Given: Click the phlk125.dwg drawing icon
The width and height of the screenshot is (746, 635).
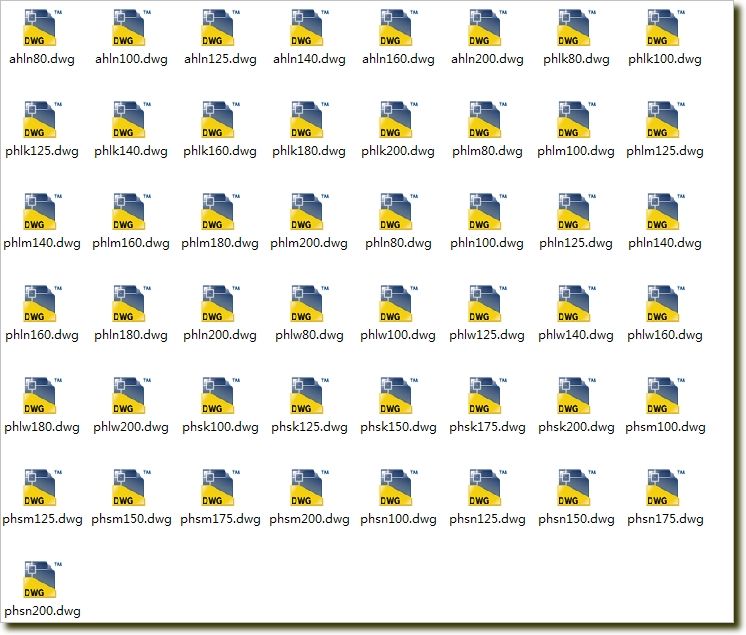Looking at the screenshot, I should point(40,120).
